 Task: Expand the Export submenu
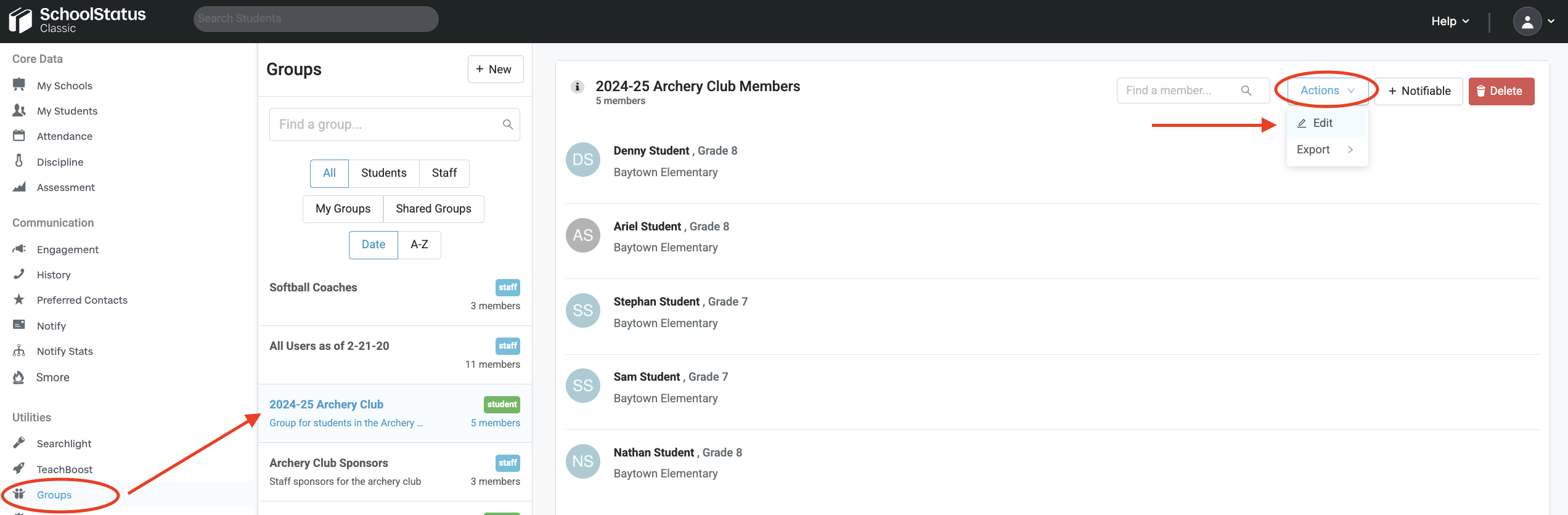point(1326,150)
